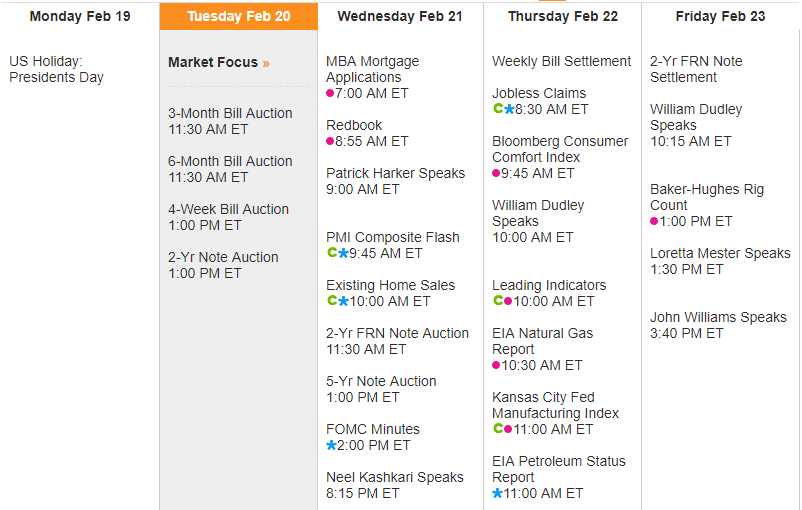Click the green C icon by Leading Indicators
Viewport: 802px width, 510px height.
[497, 301]
